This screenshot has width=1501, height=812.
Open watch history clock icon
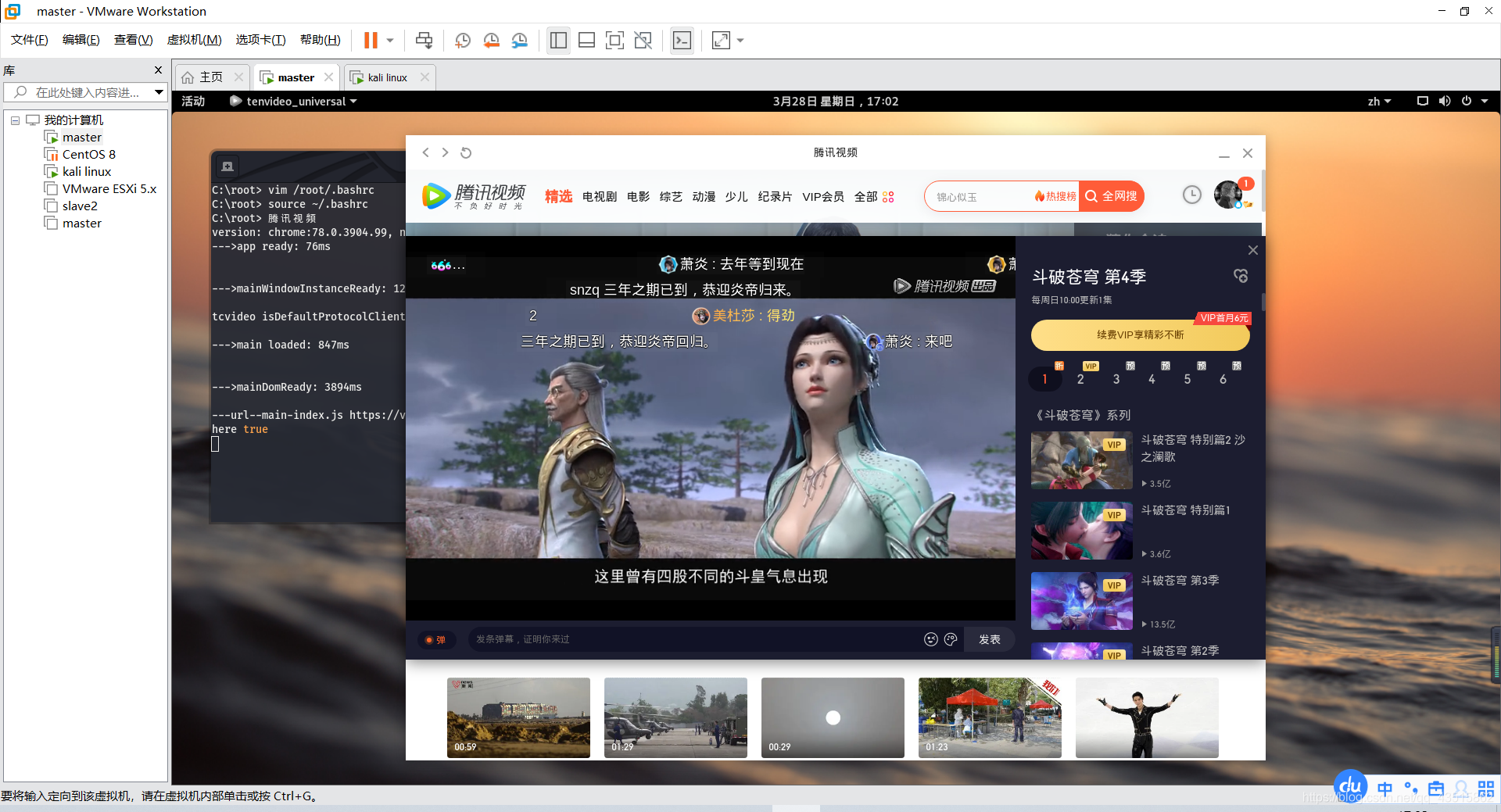point(1191,195)
